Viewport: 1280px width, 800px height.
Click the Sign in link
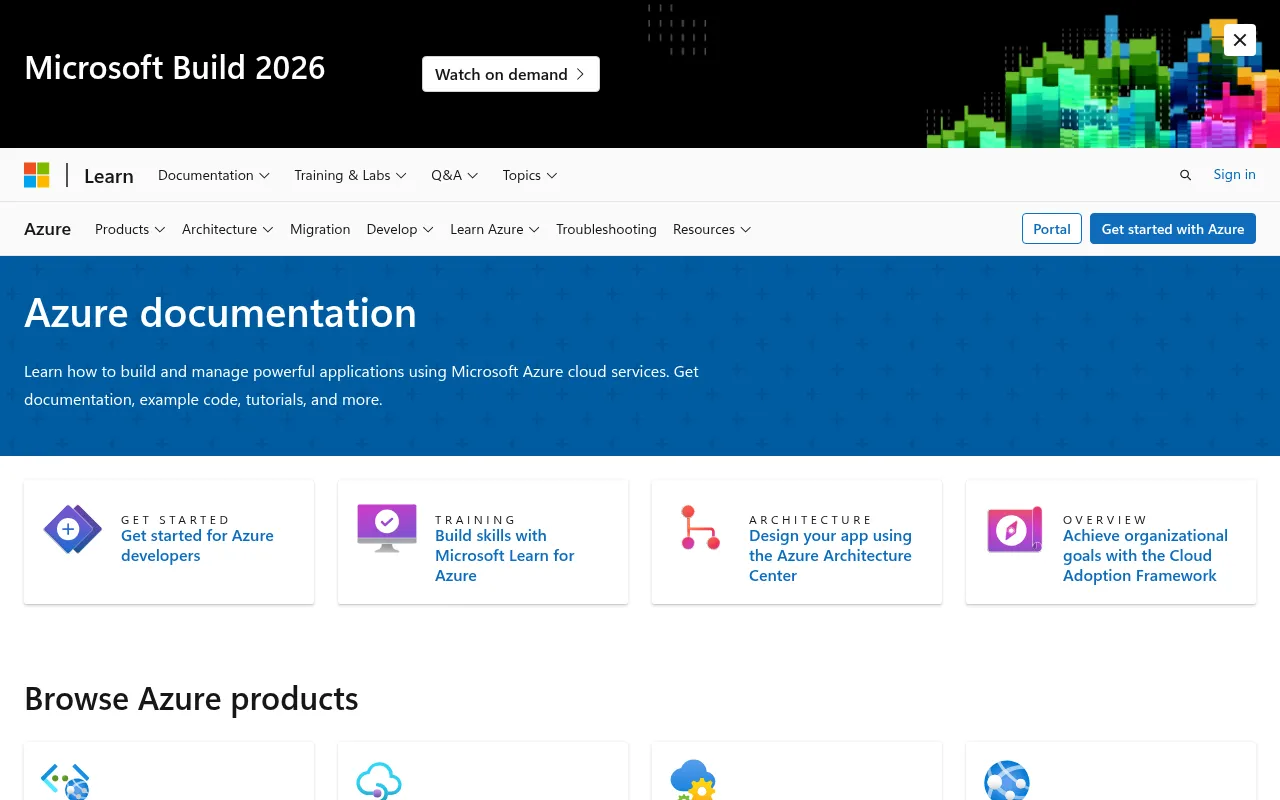point(1234,174)
